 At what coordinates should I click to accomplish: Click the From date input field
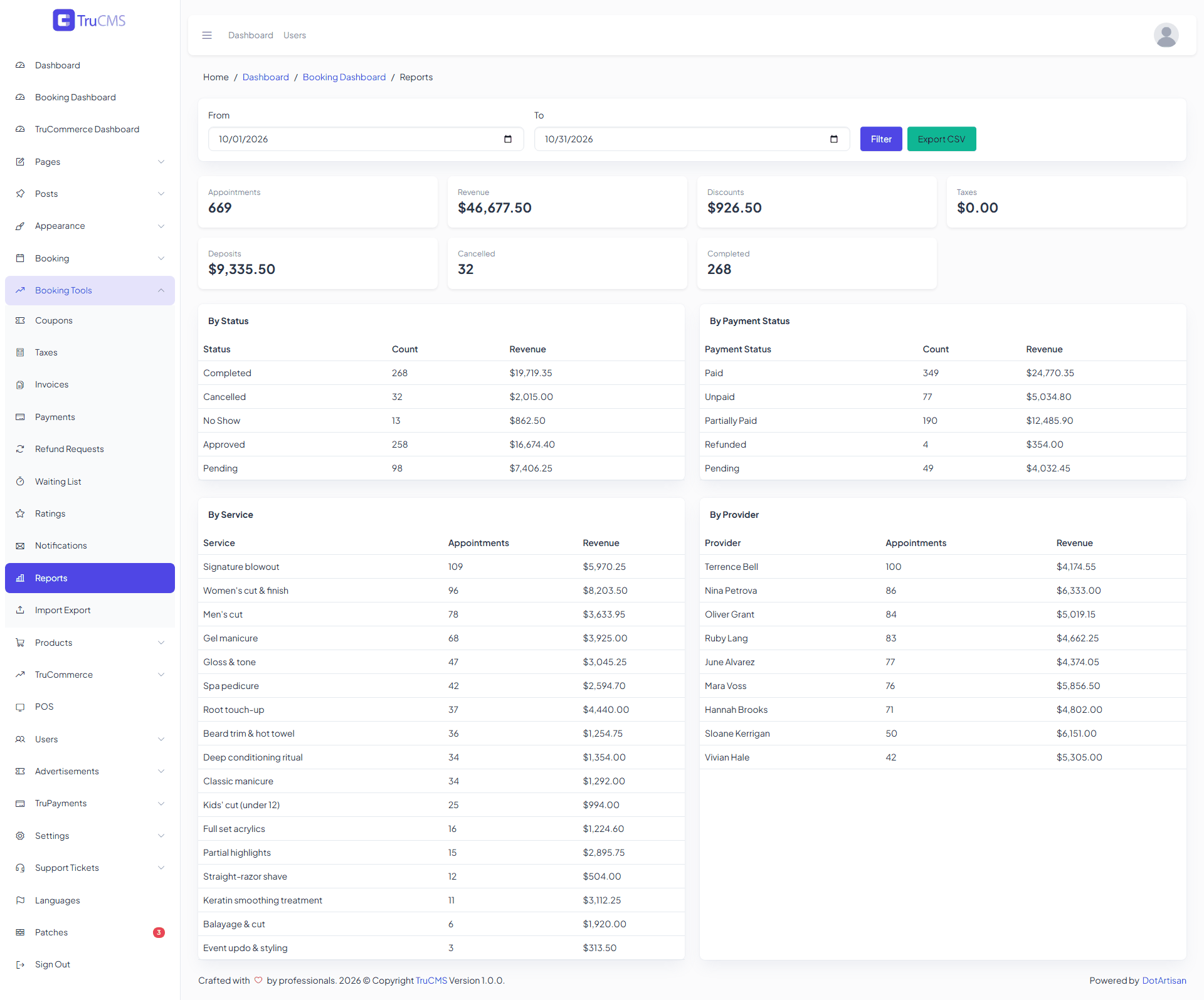tap(366, 139)
